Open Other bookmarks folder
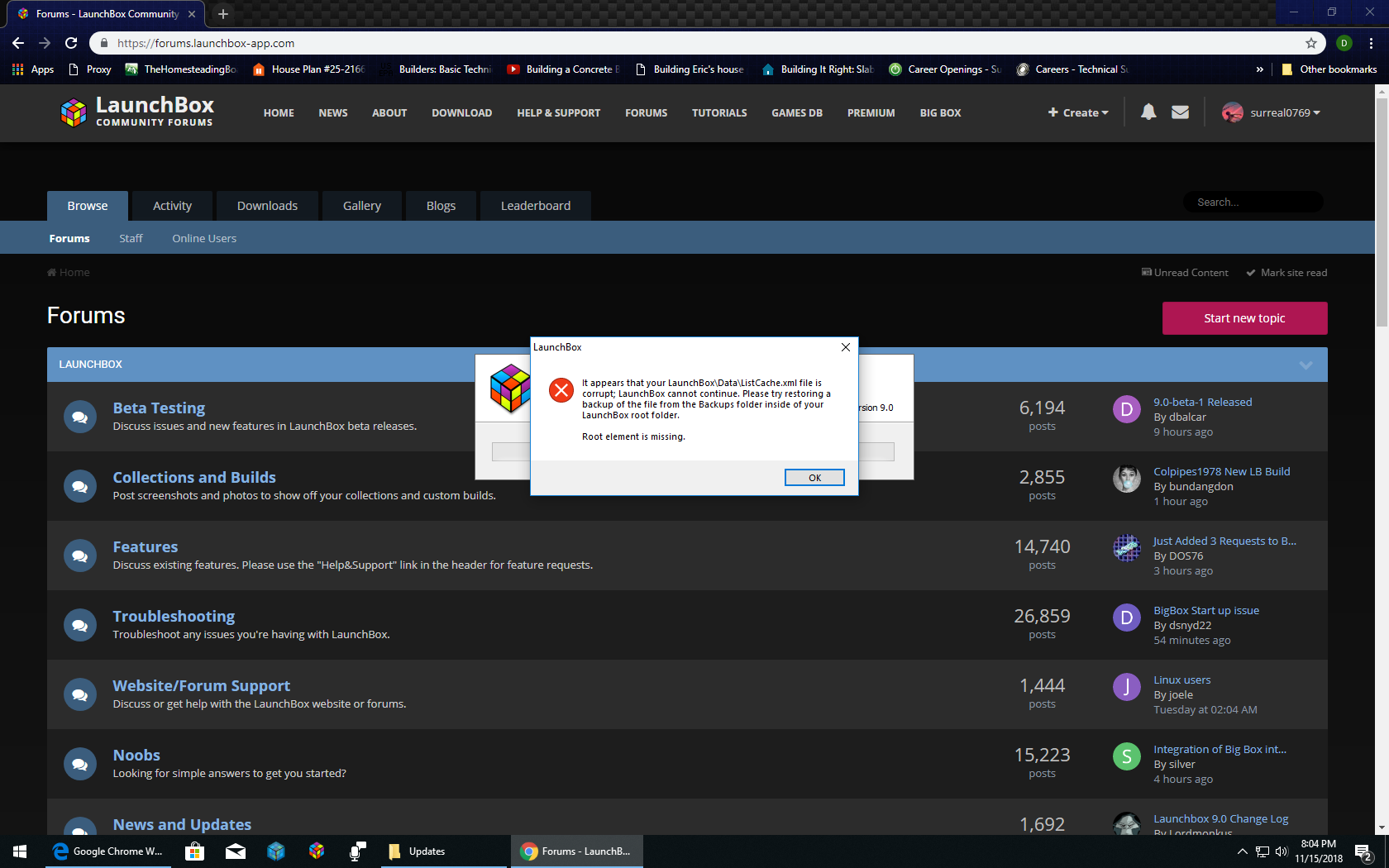The width and height of the screenshot is (1389, 868). 1329,69
